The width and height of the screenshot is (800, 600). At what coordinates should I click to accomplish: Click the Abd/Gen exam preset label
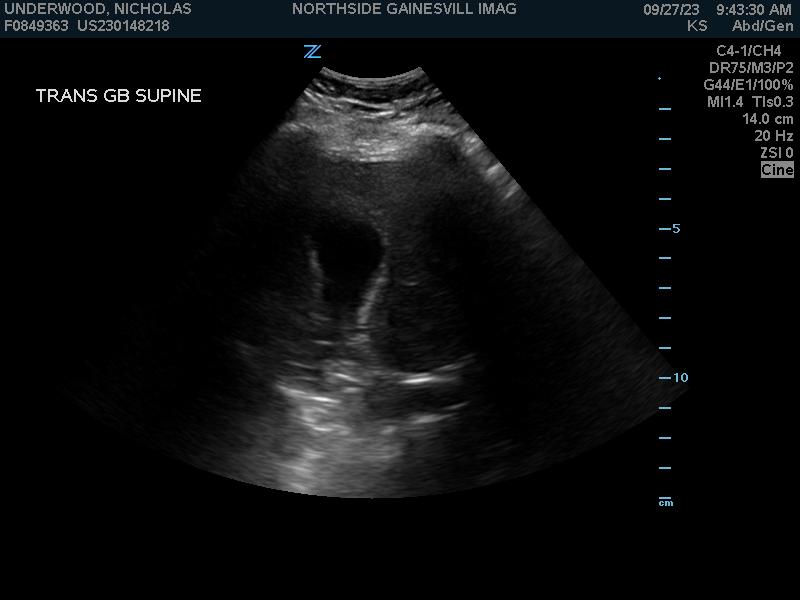(762, 26)
